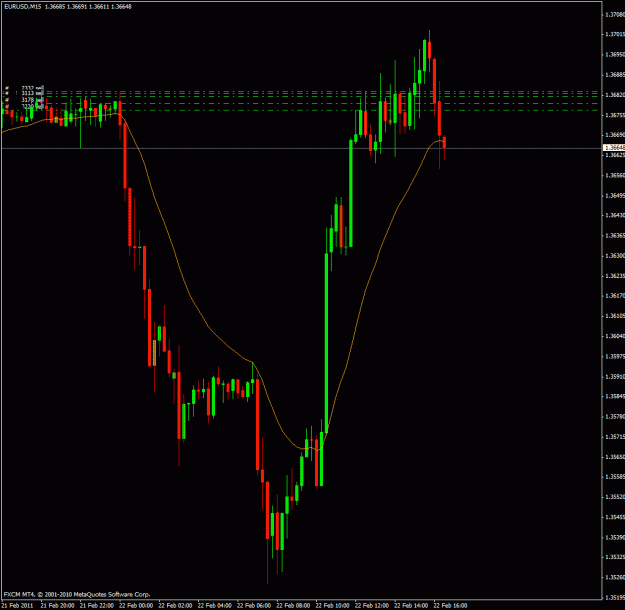Click the 22 Feb 14:00 time label

click(411, 606)
